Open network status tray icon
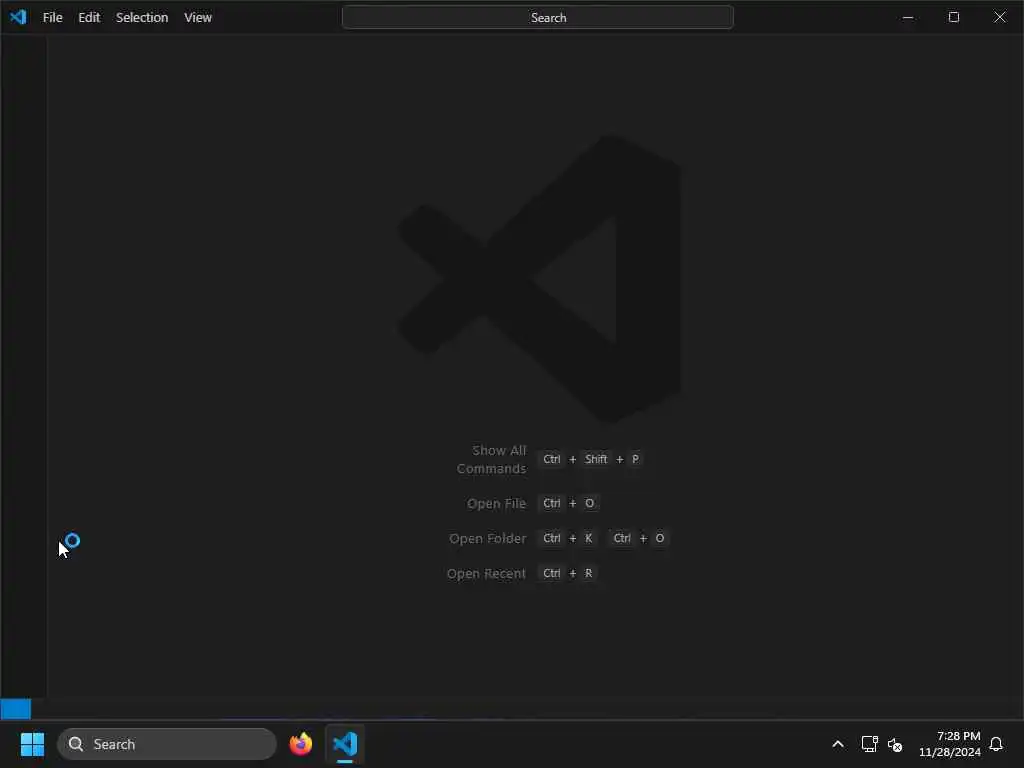The width and height of the screenshot is (1024, 768). click(869, 744)
